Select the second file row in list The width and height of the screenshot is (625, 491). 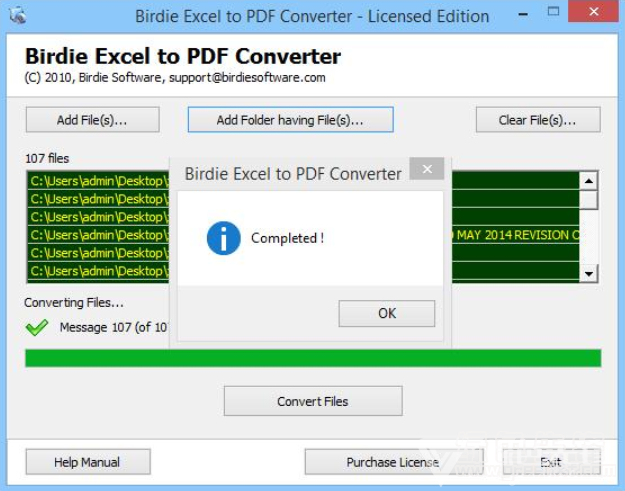[303, 199]
